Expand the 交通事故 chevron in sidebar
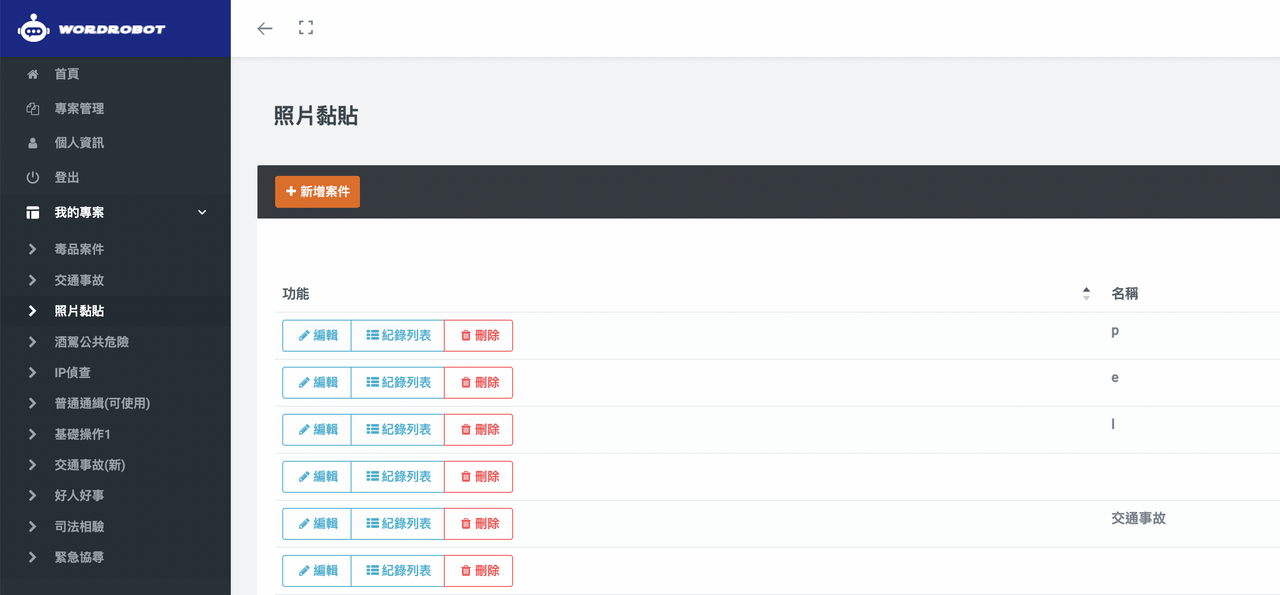Screen dimensions: 1280x595 point(33,280)
